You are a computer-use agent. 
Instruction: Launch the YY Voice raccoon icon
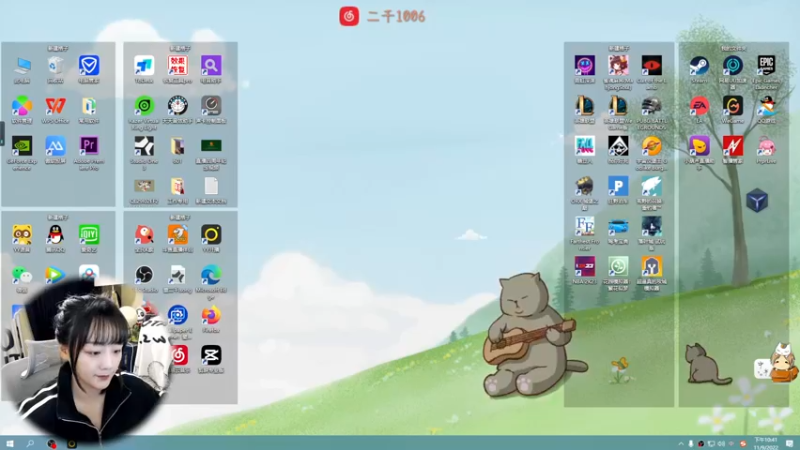coord(22,235)
